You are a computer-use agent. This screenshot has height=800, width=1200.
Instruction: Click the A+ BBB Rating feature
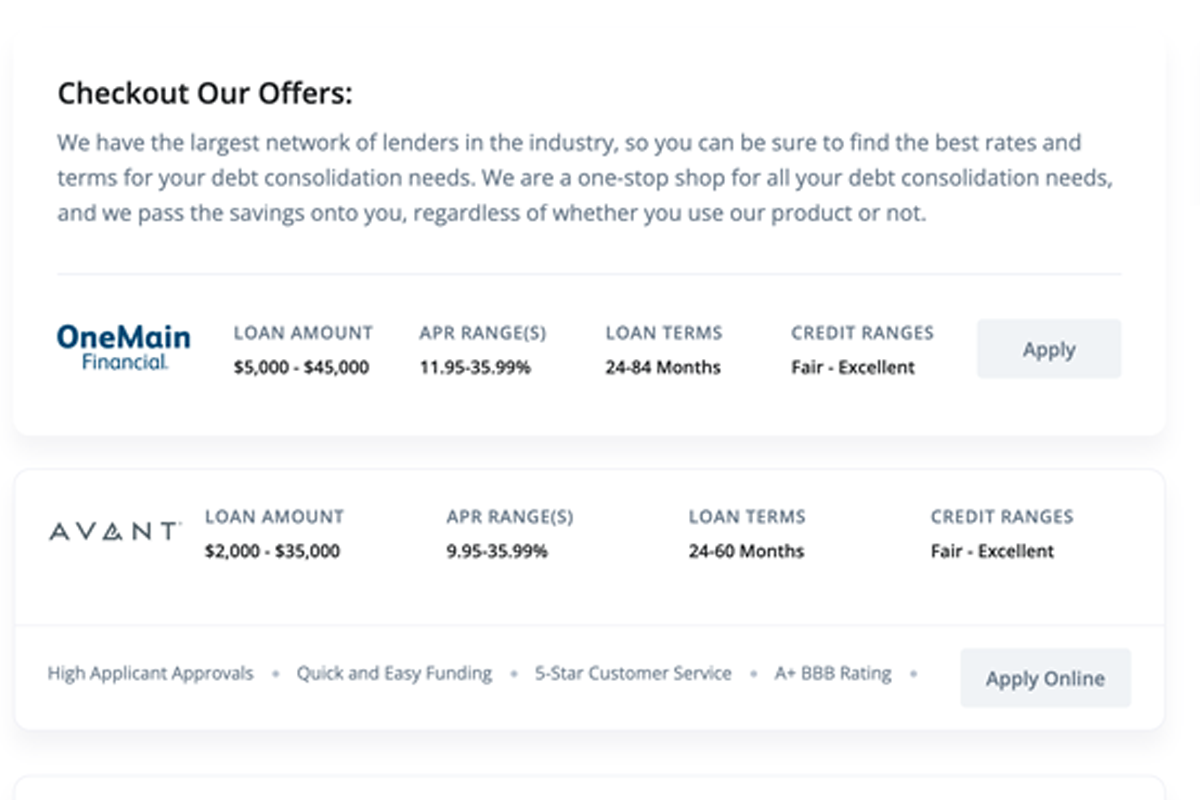point(833,673)
